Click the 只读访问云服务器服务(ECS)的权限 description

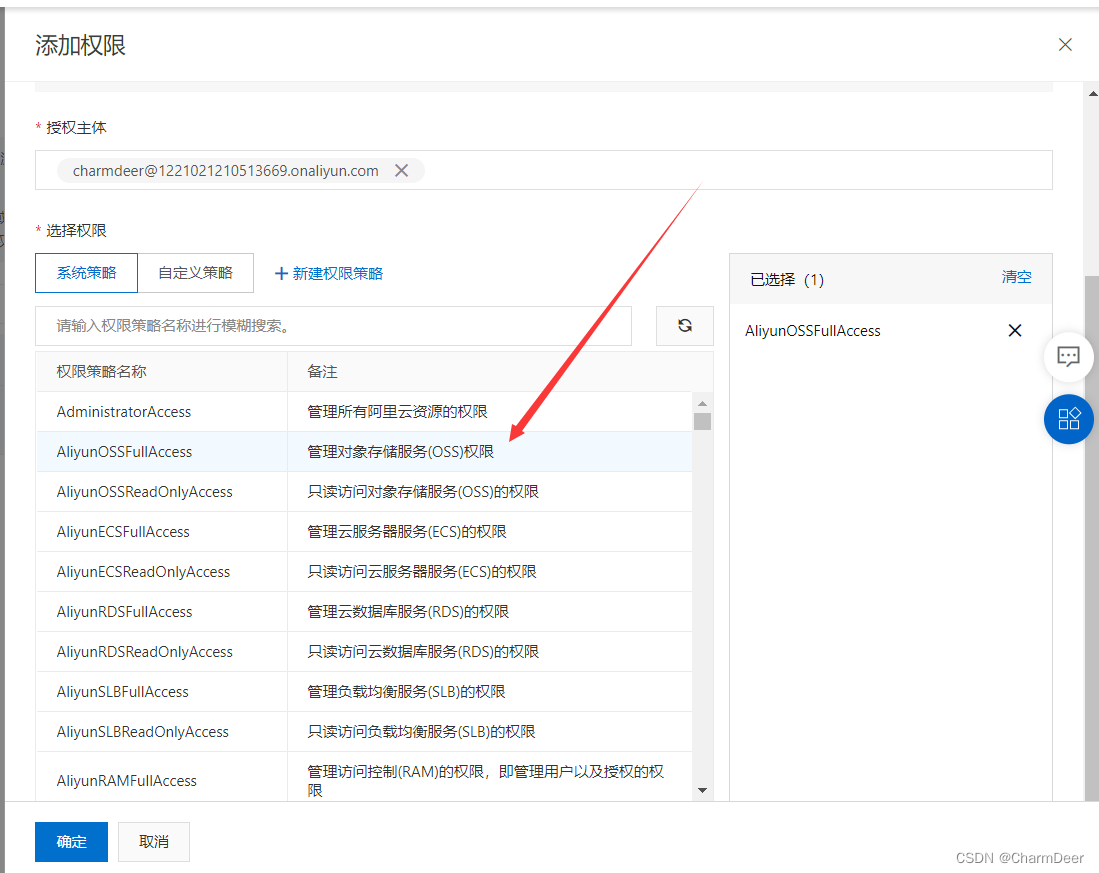(421, 571)
